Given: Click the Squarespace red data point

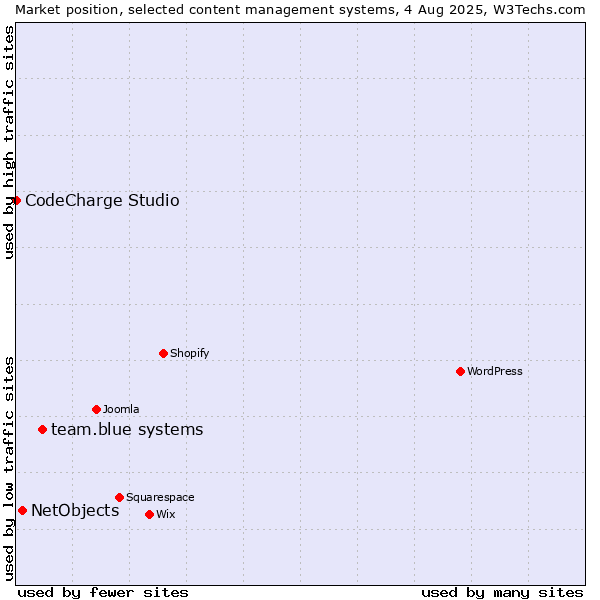Looking at the screenshot, I should point(119,497).
